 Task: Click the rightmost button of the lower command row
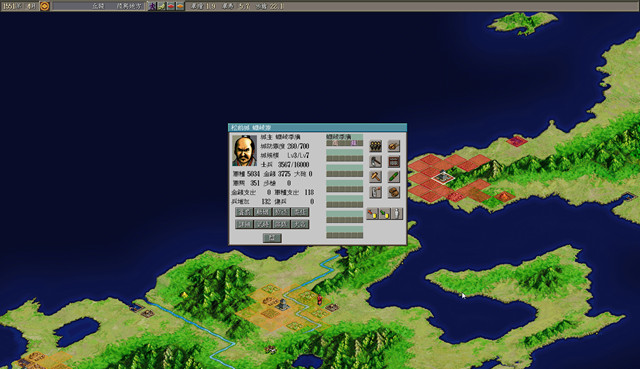point(300,224)
